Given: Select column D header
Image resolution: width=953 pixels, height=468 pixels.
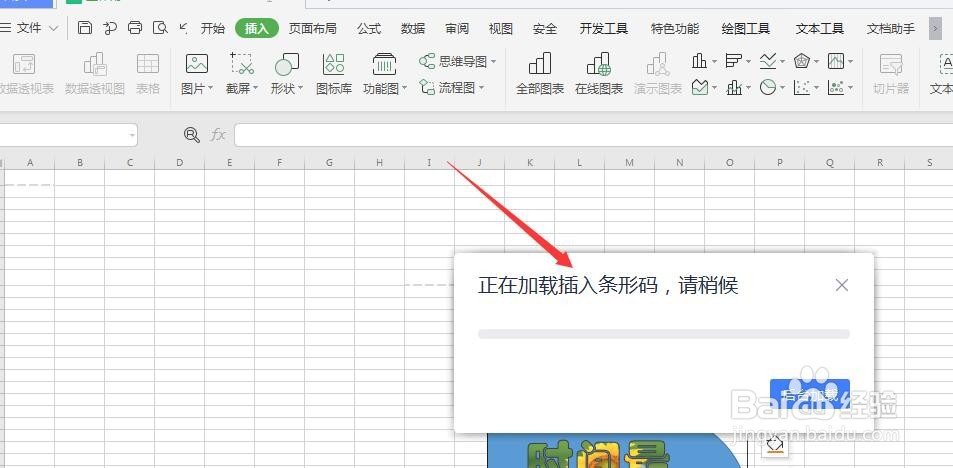Looking at the screenshot, I should click(179, 162).
